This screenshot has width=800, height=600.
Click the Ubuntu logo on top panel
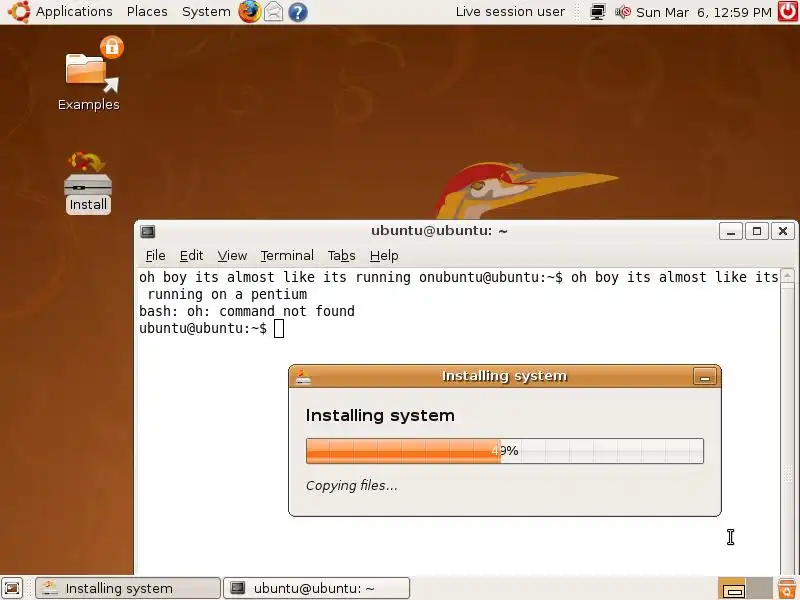coord(19,12)
